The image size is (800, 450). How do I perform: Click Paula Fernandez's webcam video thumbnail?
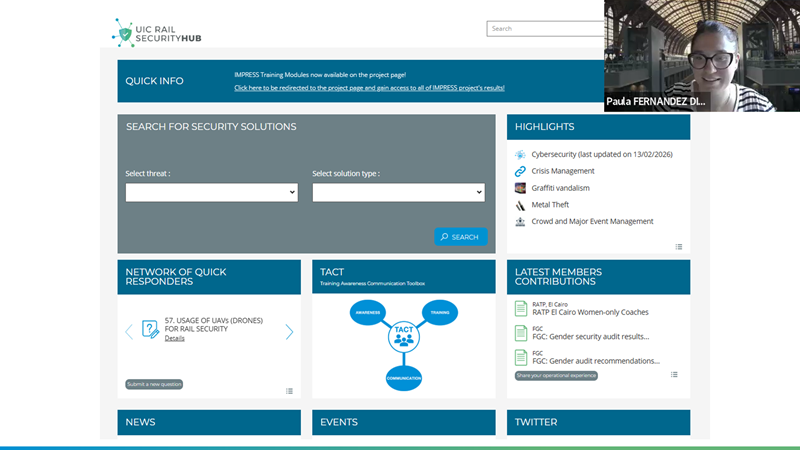point(702,56)
